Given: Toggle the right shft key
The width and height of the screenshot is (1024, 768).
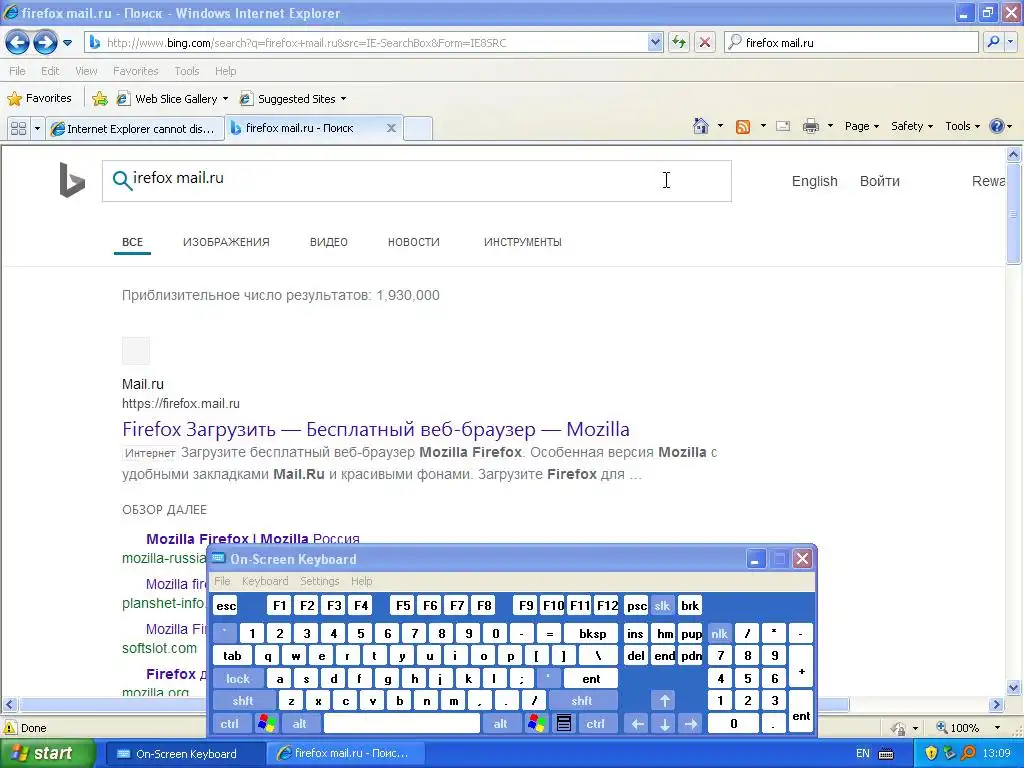Looking at the screenshot, I should [x=582, y=701].
